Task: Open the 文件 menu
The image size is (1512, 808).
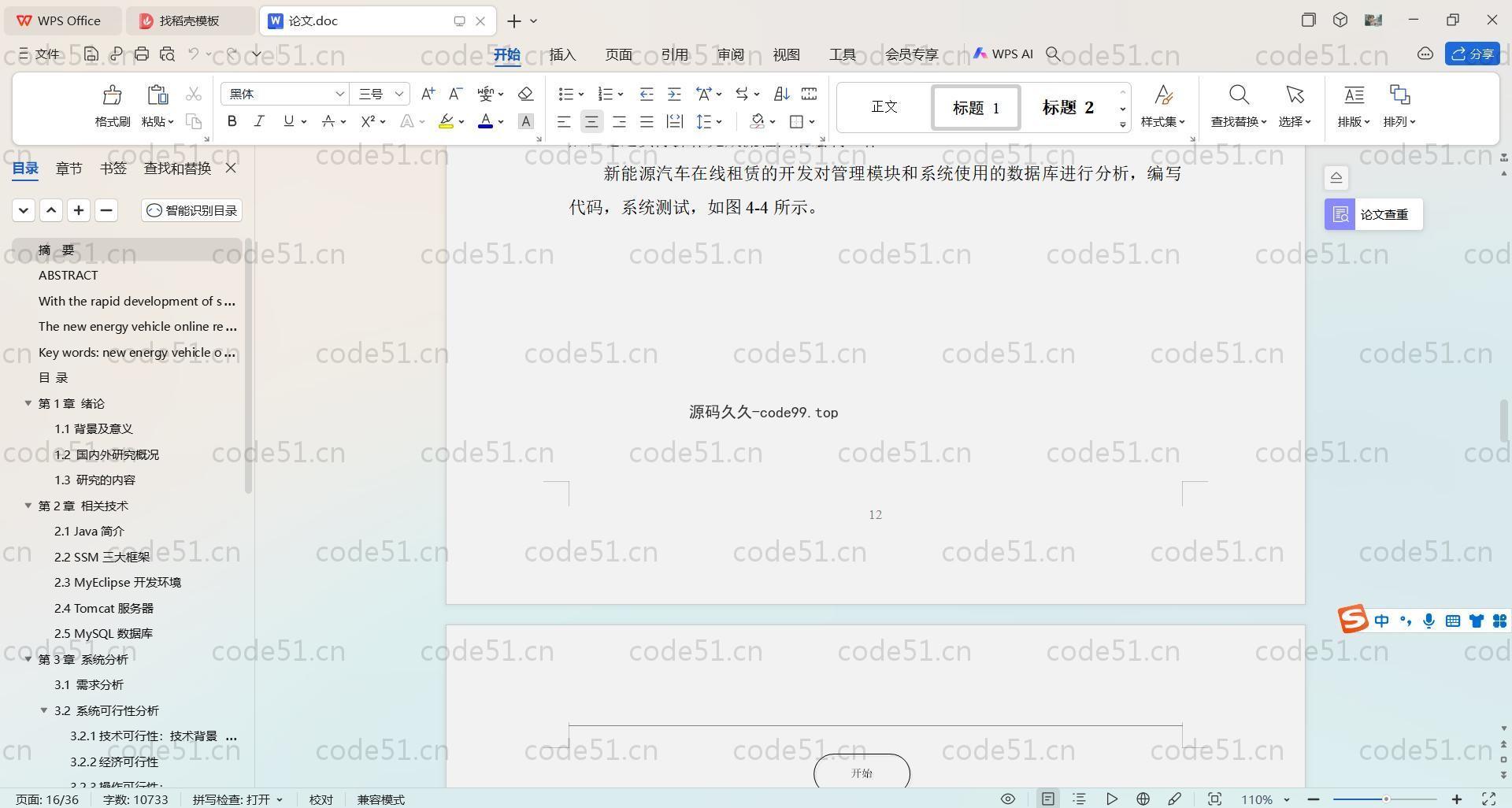Action: point(39,54)
